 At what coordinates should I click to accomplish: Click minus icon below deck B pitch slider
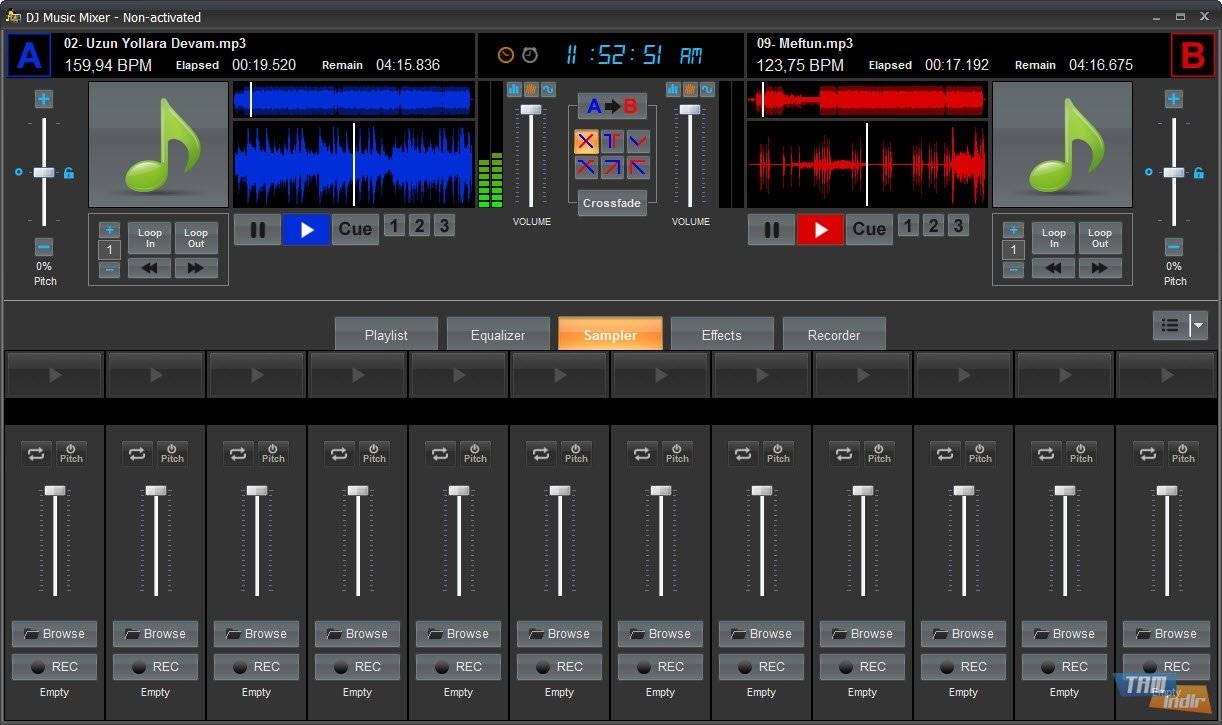coord(1174,247)
